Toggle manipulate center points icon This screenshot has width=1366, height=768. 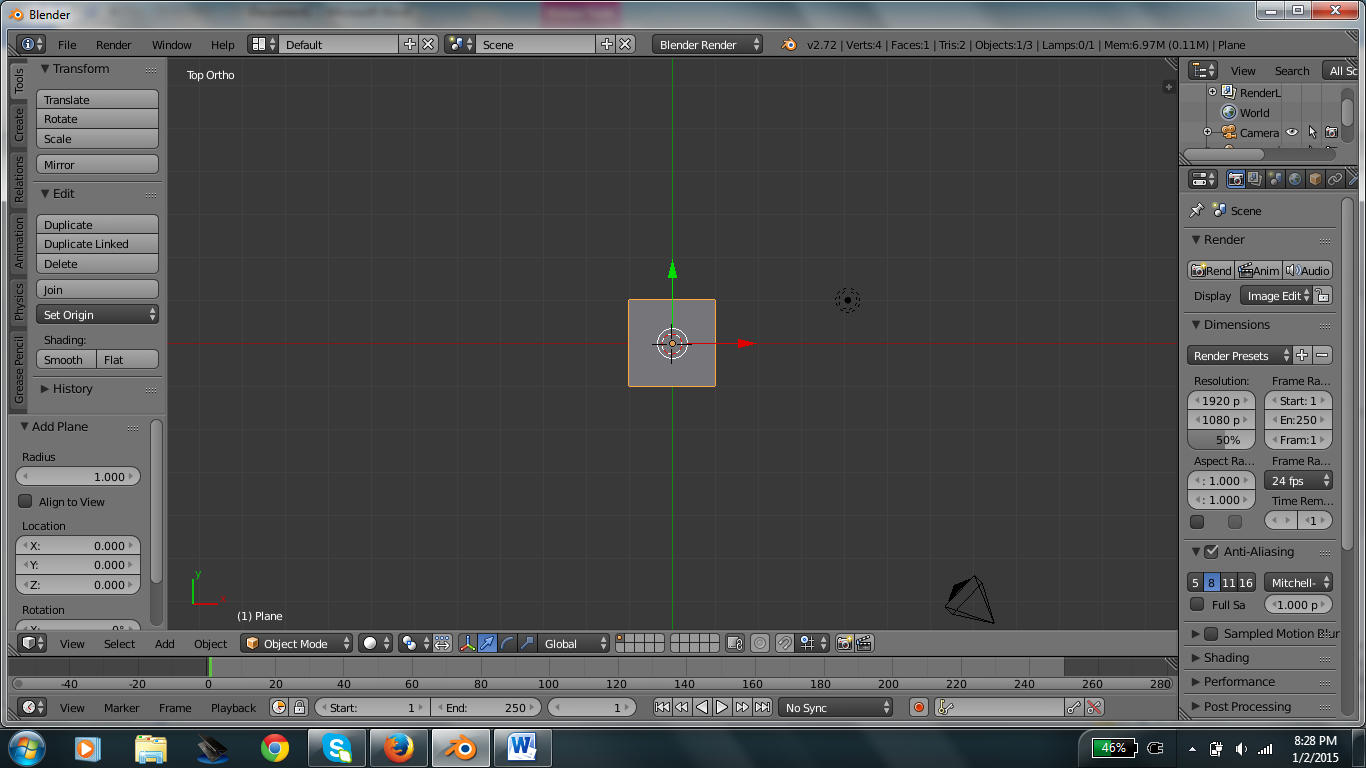[443, 644]
